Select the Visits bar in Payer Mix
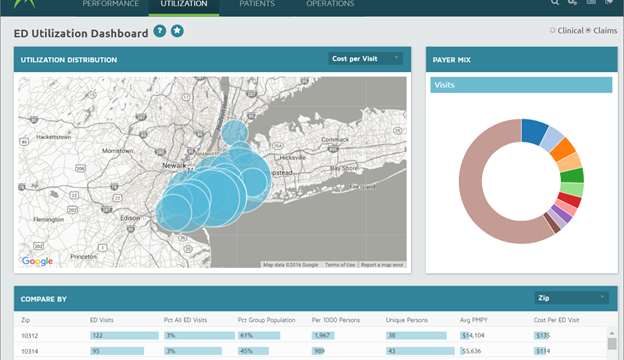 (521, 85)
